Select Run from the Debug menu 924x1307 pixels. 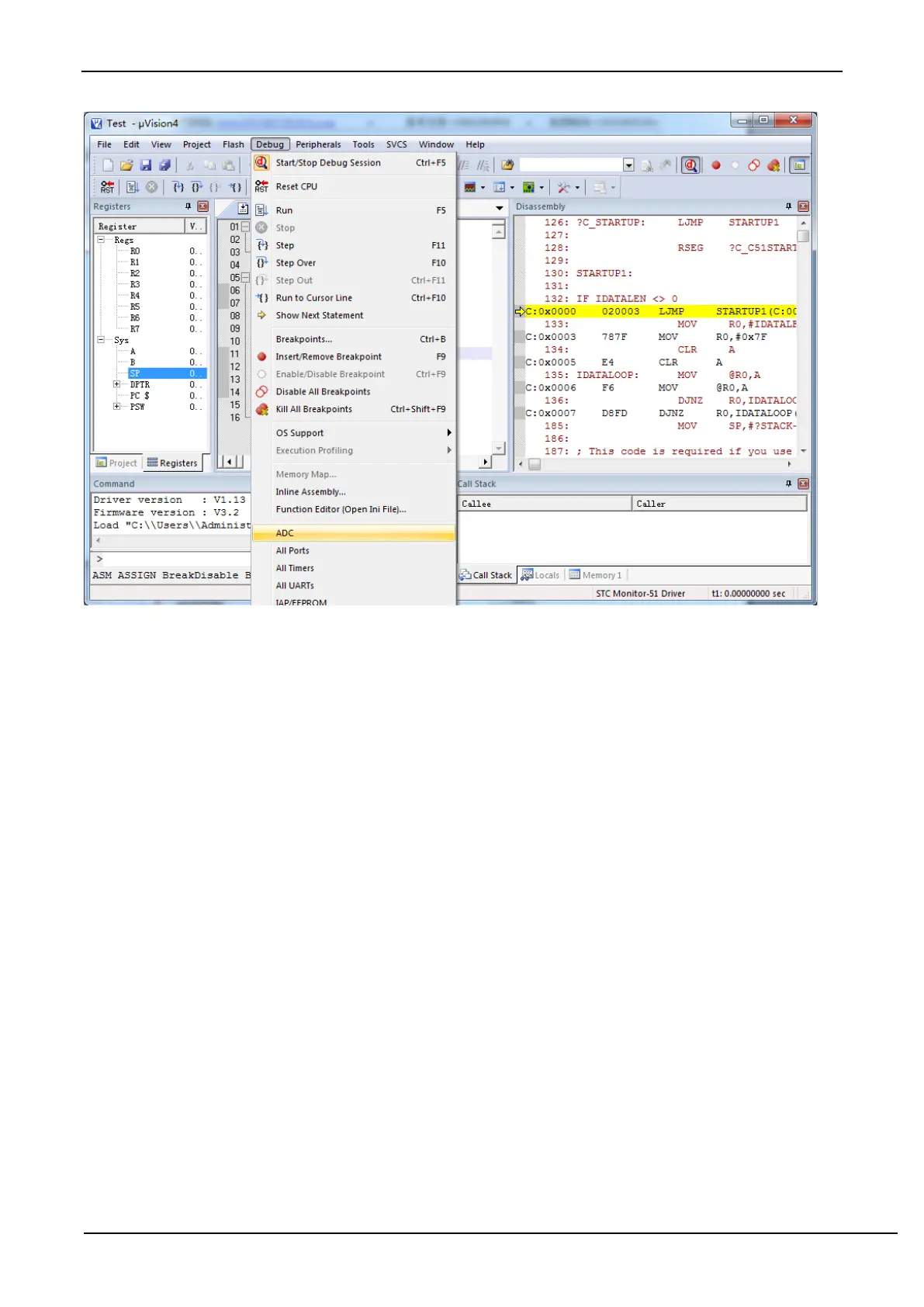point(354,210)
